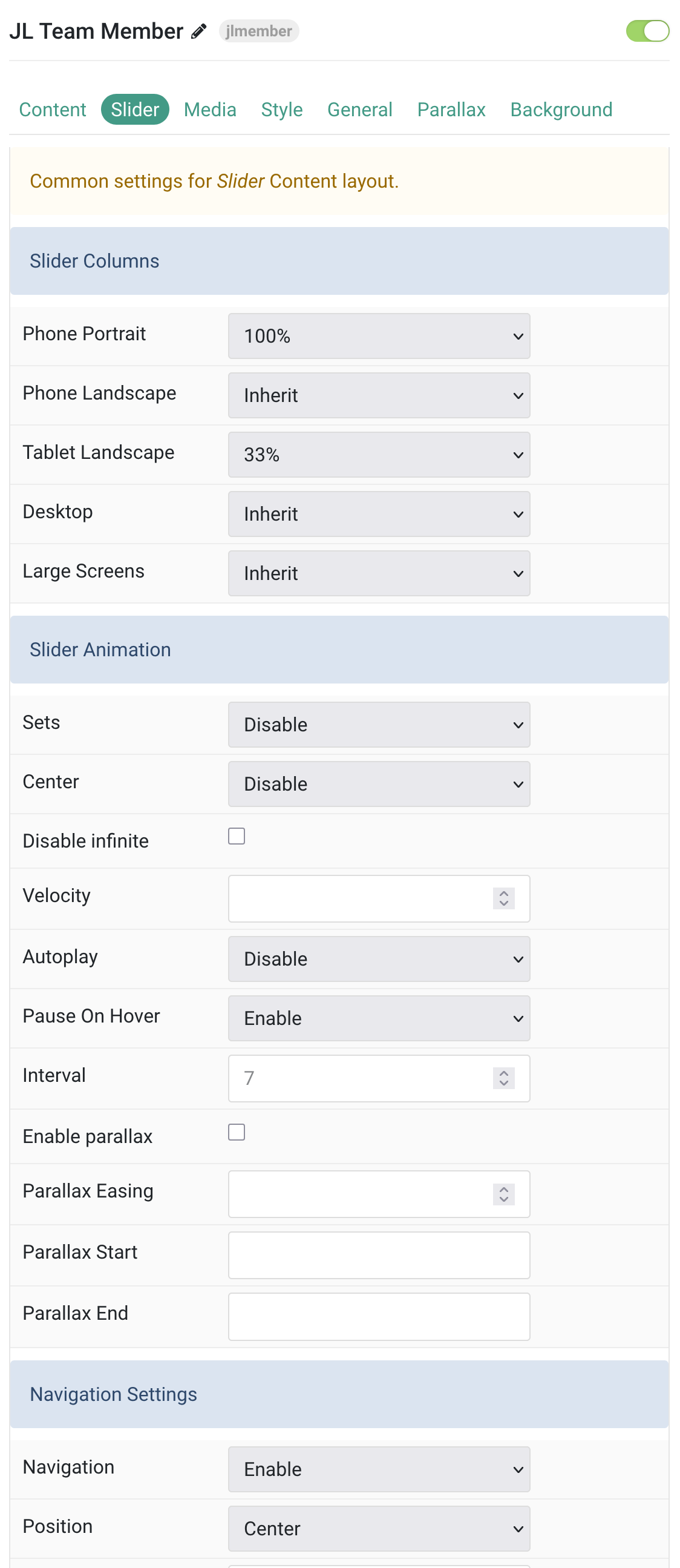Viewport: 680px width, 1568px height.
Task: Go to the Background tab
Action: tap(561, 110)
